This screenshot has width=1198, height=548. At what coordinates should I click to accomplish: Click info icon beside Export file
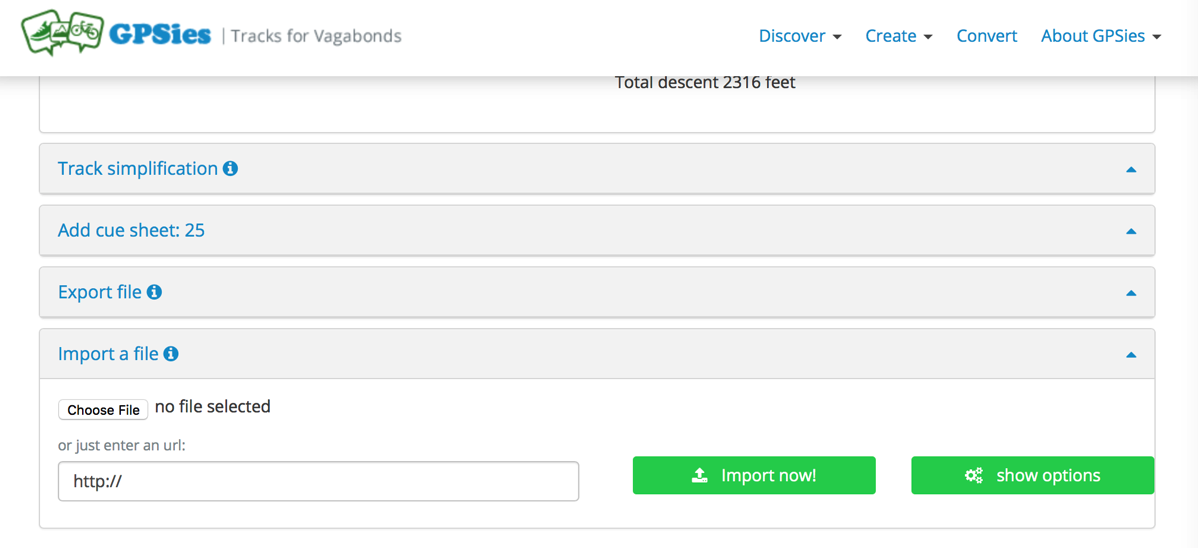pyautogui.click(x=154, y=292)
